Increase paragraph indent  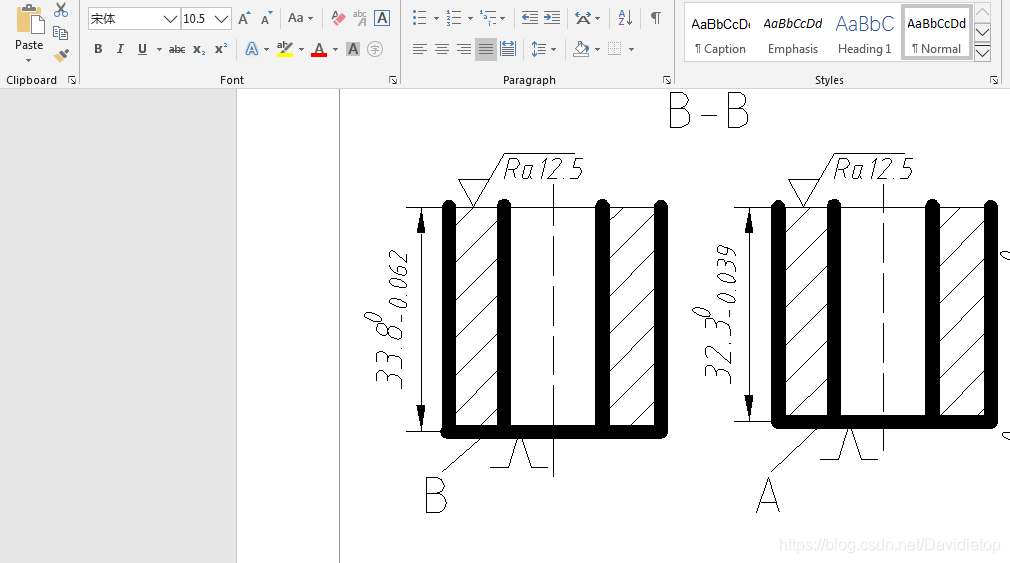[552, 18]
